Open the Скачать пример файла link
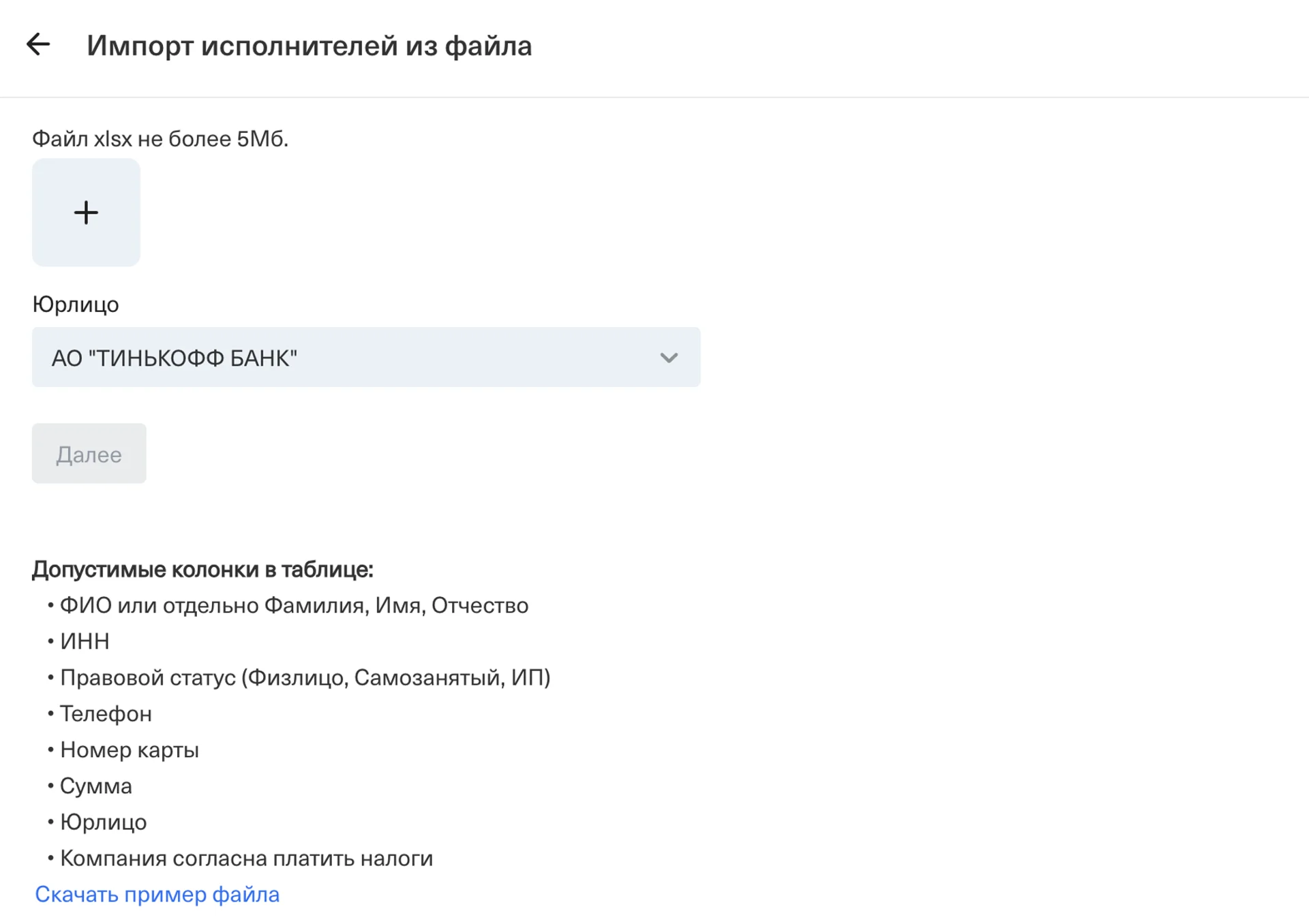This screenshot has width=1309, height=924. (x=157, y=894)
